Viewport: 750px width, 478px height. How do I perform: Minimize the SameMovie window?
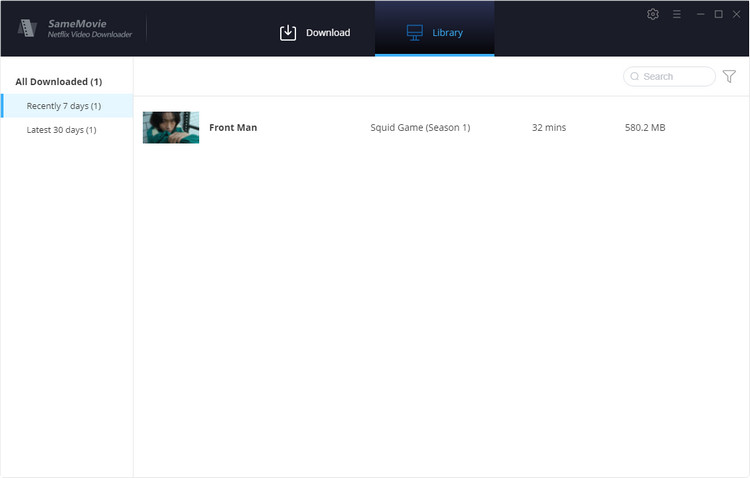[700, 14]
